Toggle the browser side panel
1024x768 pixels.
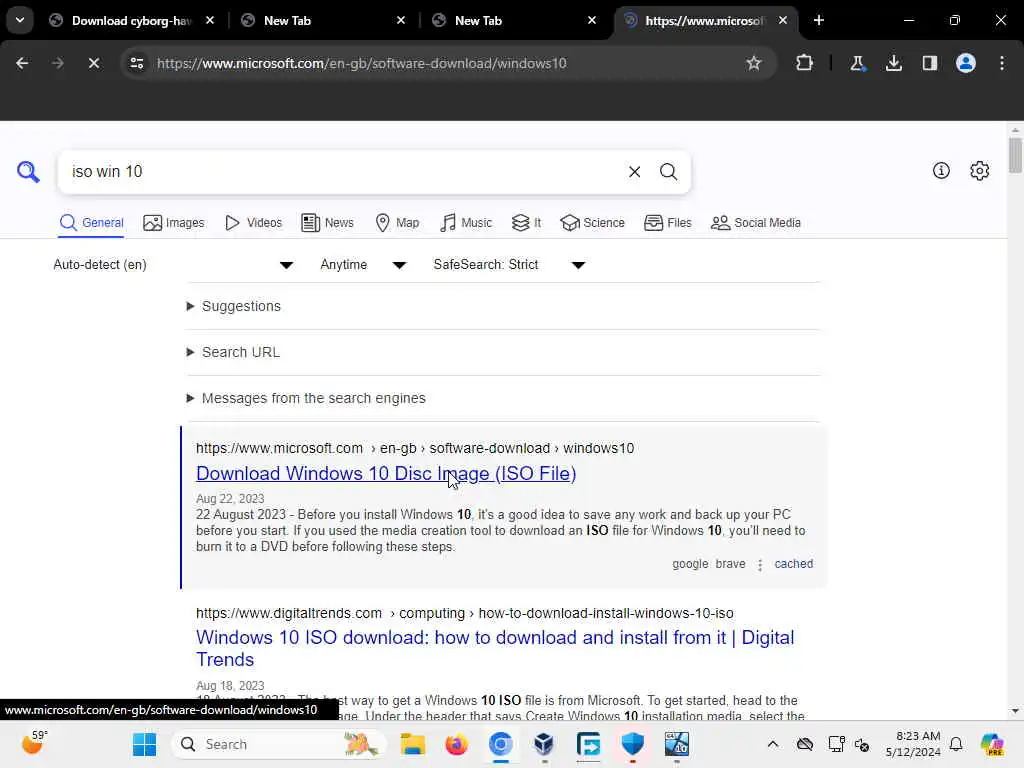pos(929,63)
